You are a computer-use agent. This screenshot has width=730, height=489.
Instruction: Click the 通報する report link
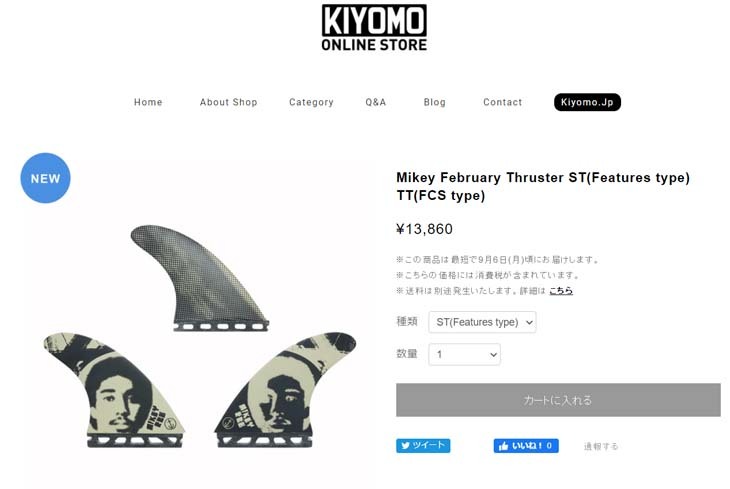click(601, 446)
